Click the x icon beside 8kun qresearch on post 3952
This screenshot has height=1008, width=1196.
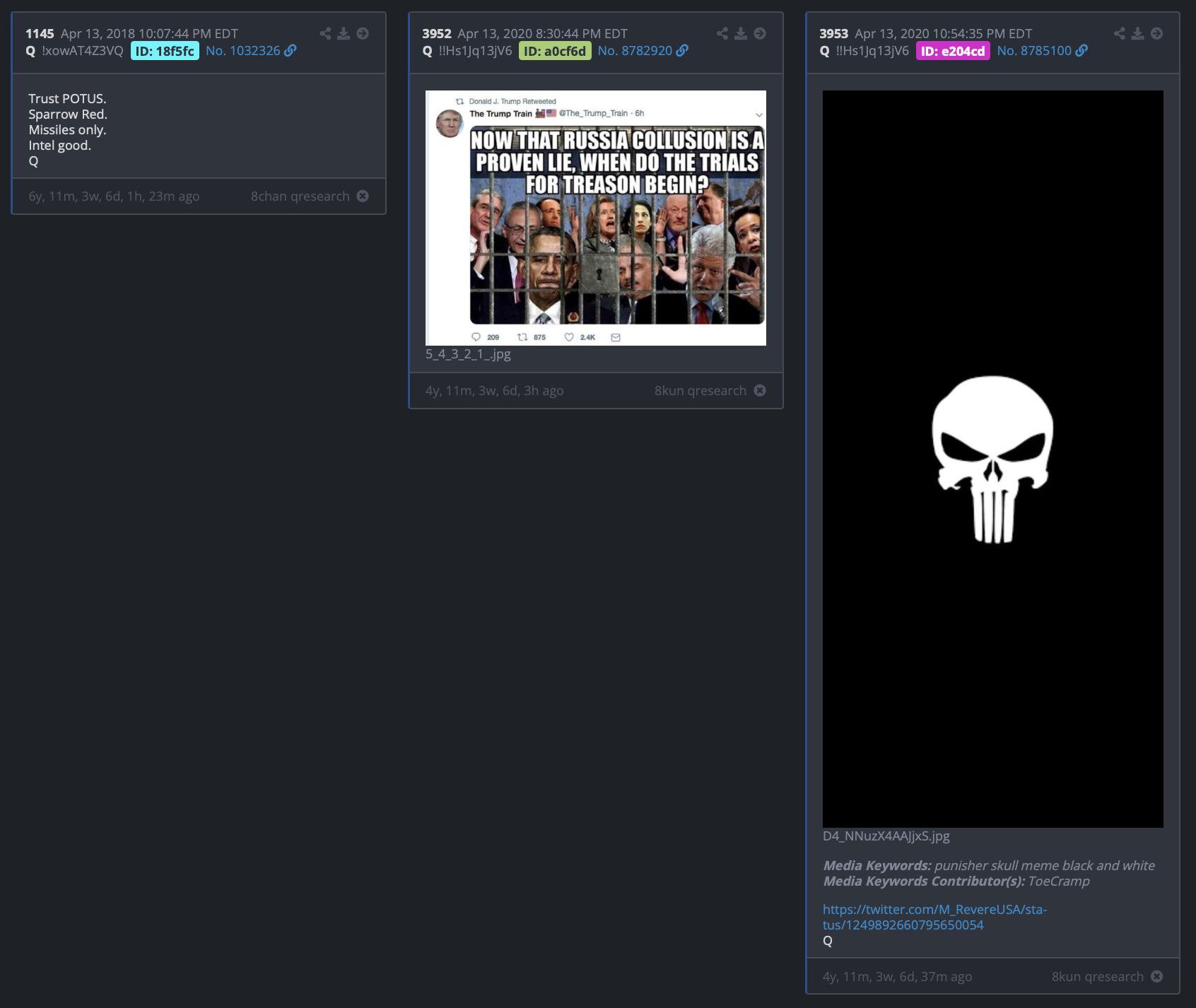coord(760,390)
